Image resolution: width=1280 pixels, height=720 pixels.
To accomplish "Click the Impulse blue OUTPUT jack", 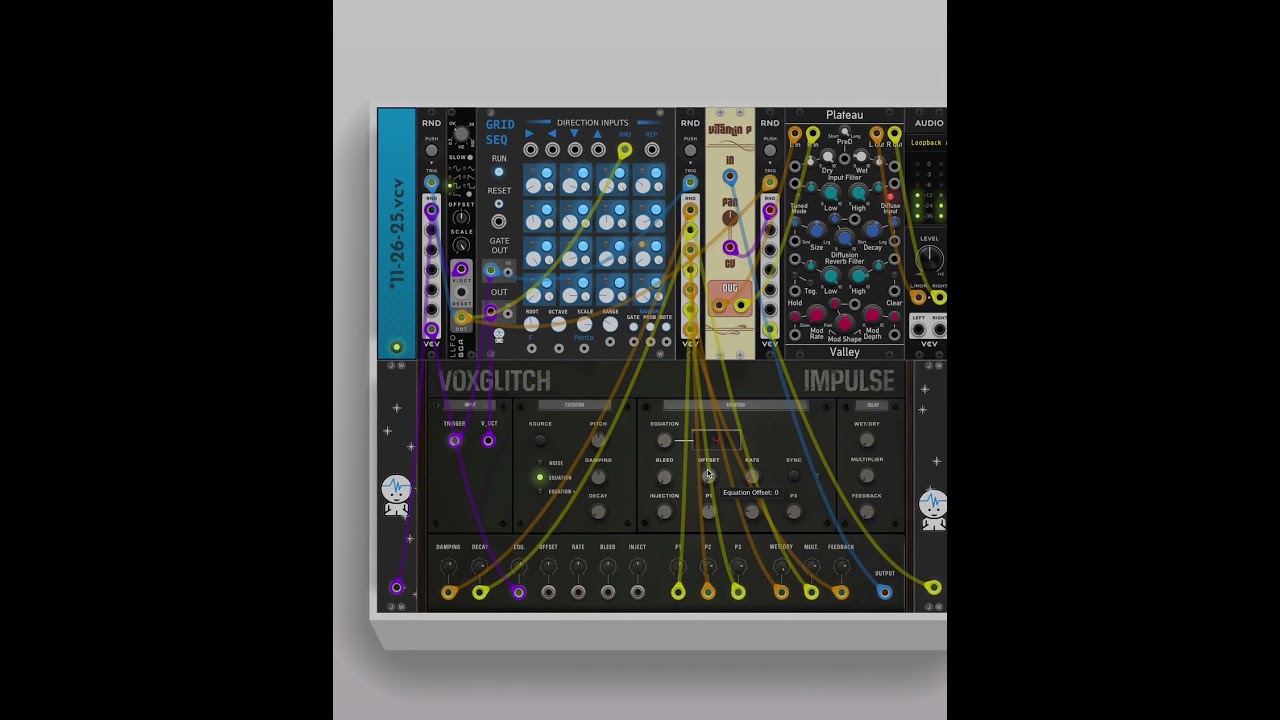I will click(885, 592).
